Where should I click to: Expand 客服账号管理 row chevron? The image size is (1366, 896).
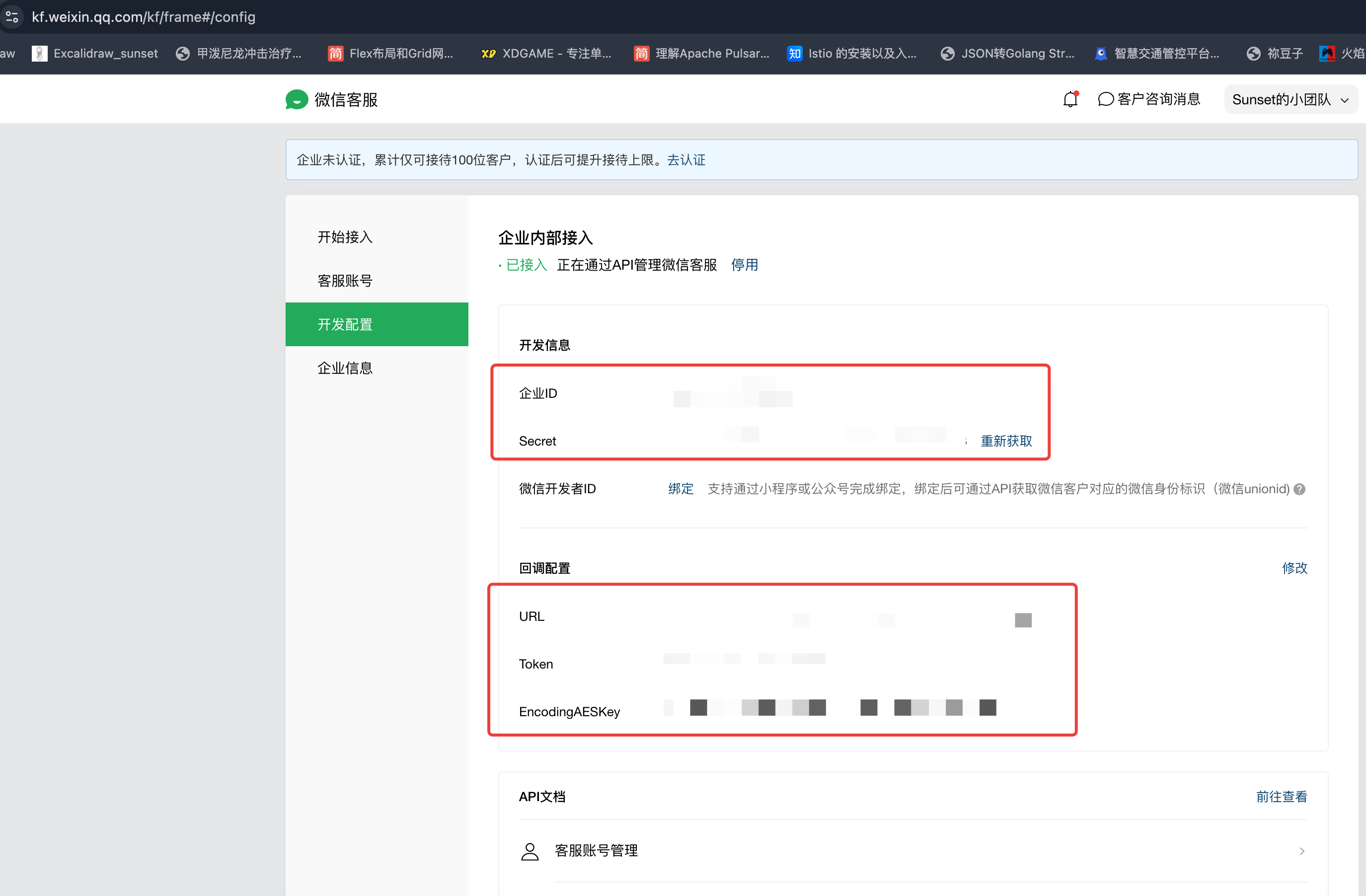point(1302,851)
